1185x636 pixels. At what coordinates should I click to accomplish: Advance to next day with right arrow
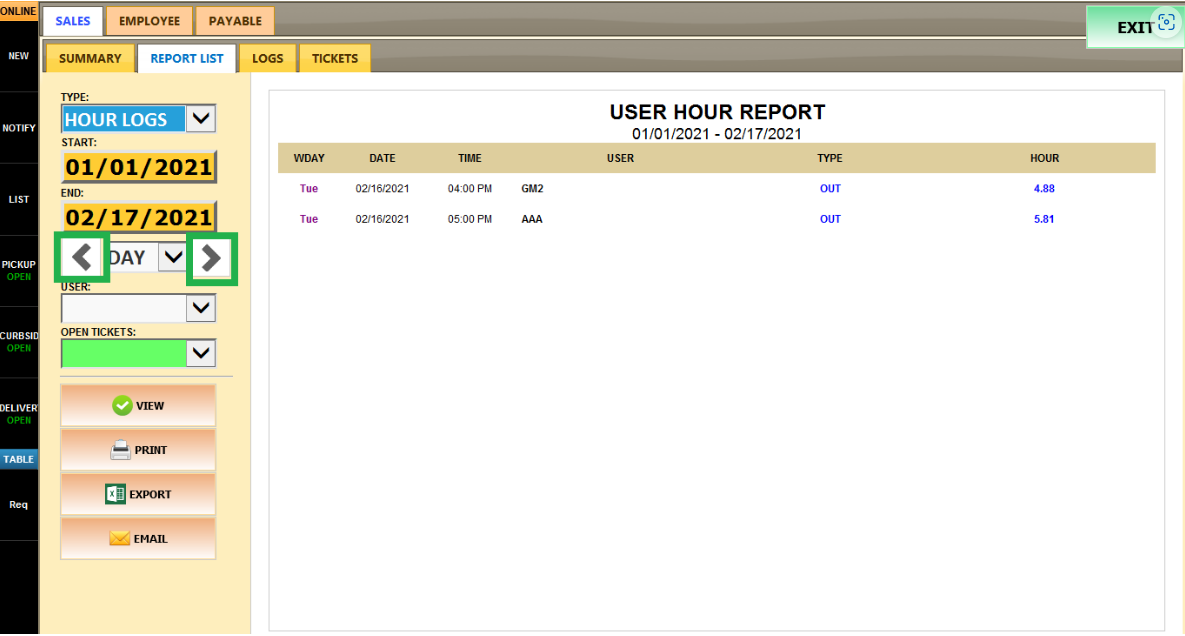click(212, 258)
